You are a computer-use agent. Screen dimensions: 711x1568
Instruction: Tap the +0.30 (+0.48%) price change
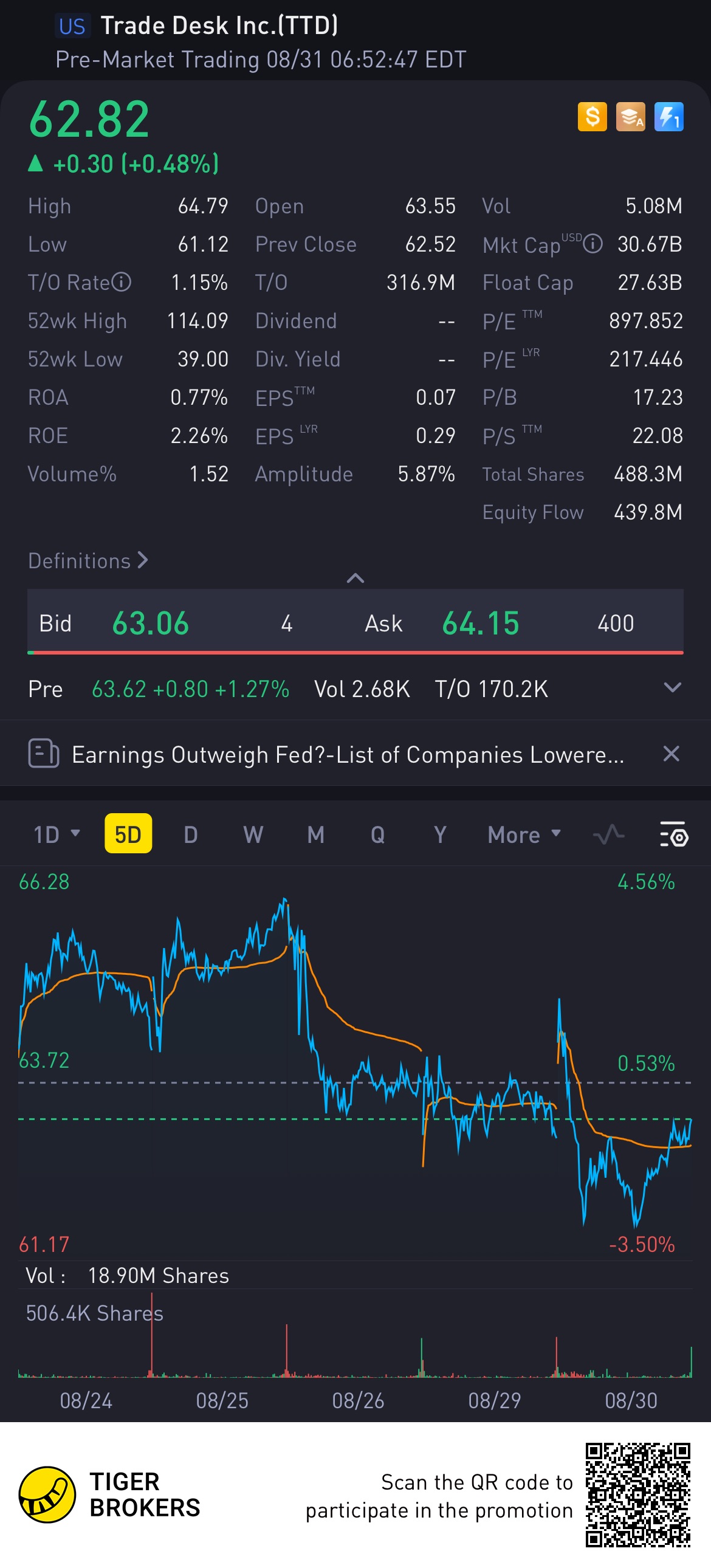click(136, 163)
